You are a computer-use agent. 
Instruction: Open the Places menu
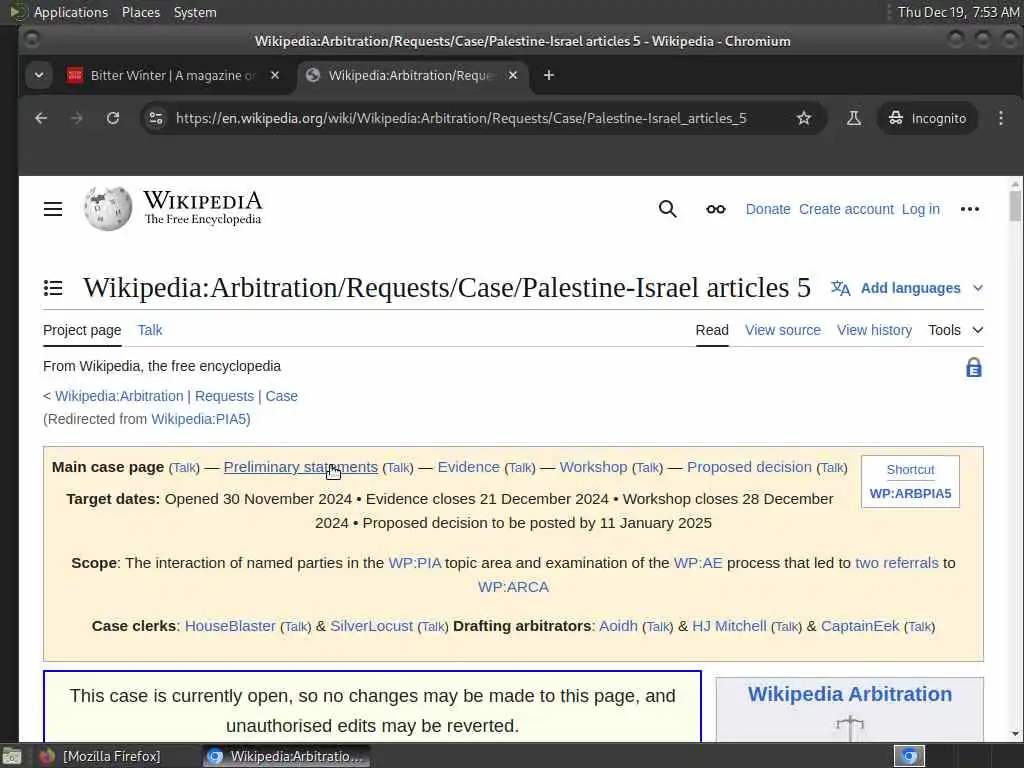[x=141, y=12]
